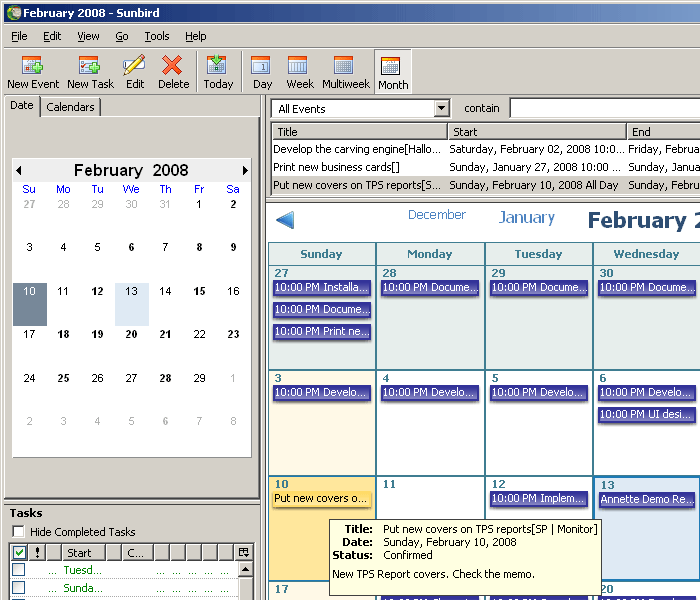Image resolution: width=700 pixels, height=600 pixels.
Task: Open the task list column picker
Action: tap(243, 552)
